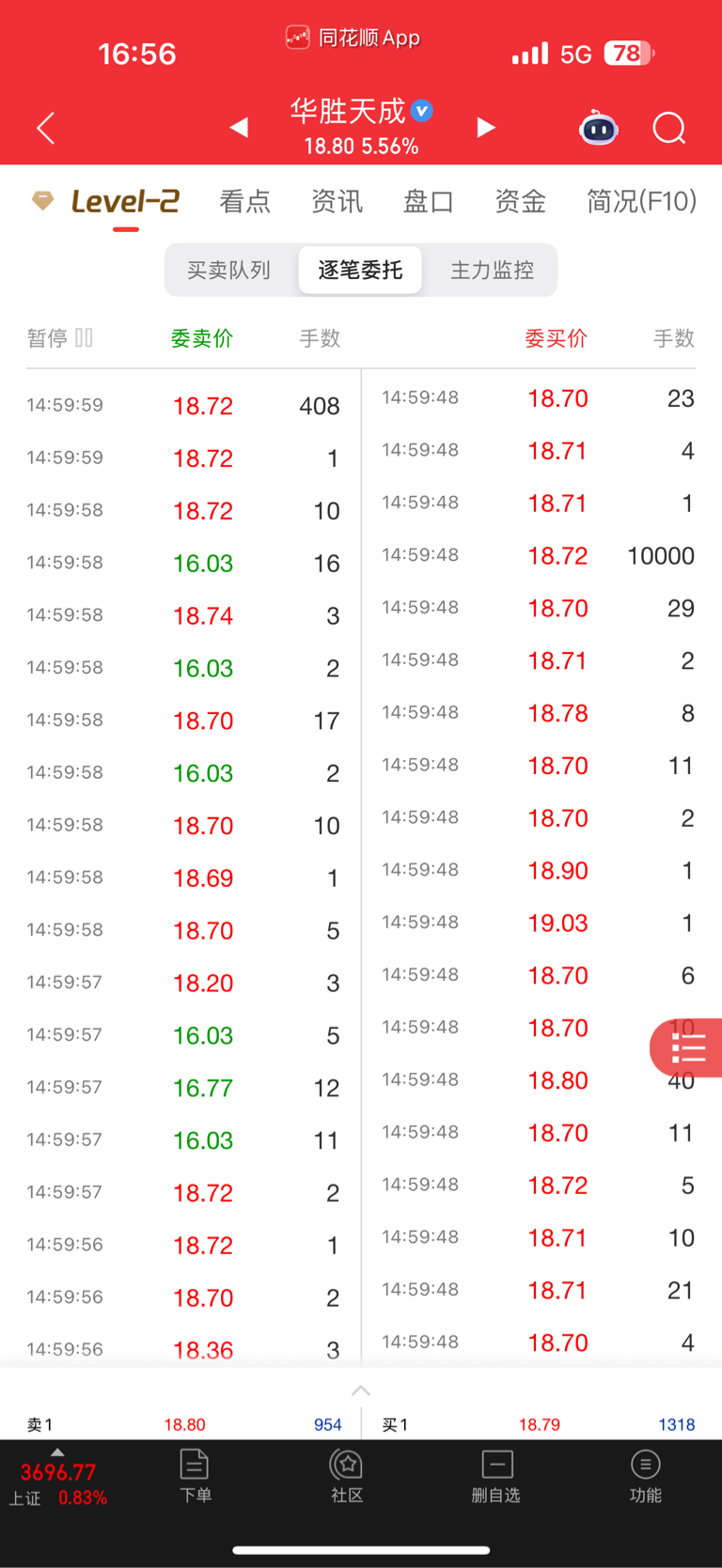Tap buy row 18.71 with 21 lots
722x1568 pixels.
coord(538,1291)
